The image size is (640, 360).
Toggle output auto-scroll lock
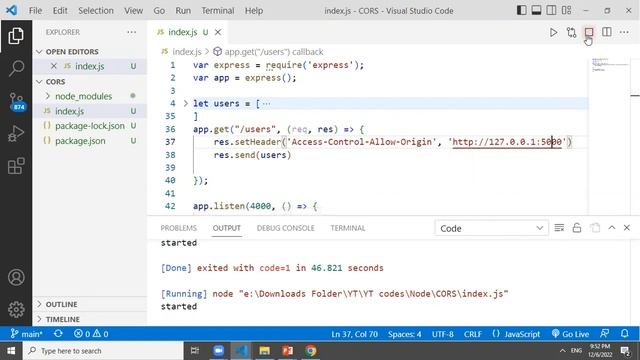(x=577, y=228)
